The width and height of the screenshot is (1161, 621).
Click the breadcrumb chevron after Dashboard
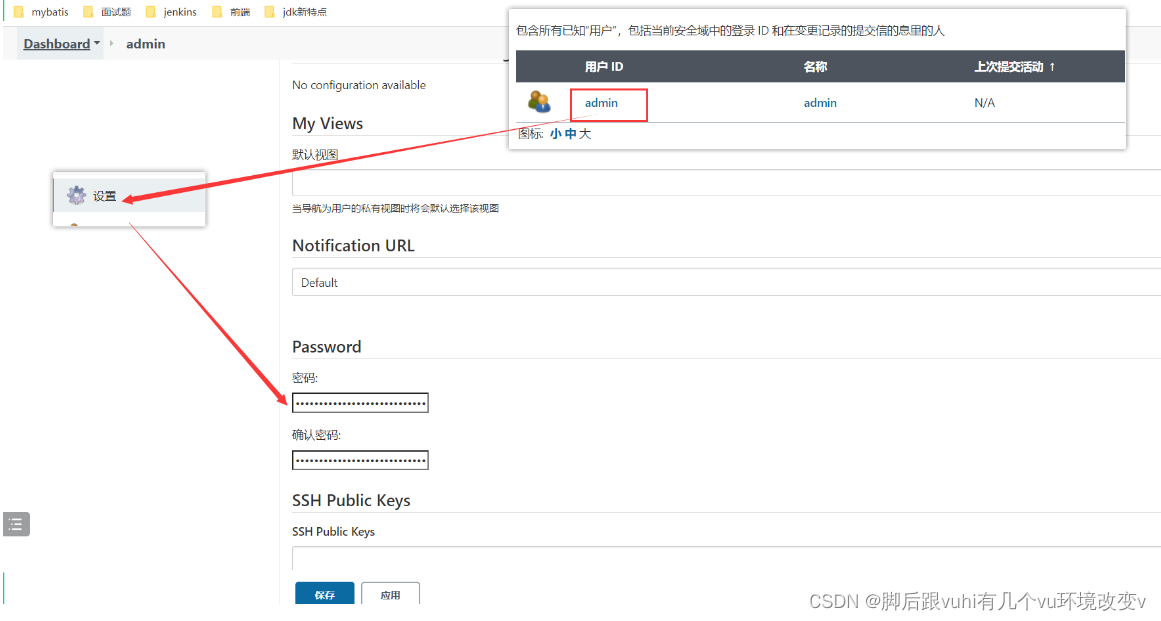[x=113, y=43]
